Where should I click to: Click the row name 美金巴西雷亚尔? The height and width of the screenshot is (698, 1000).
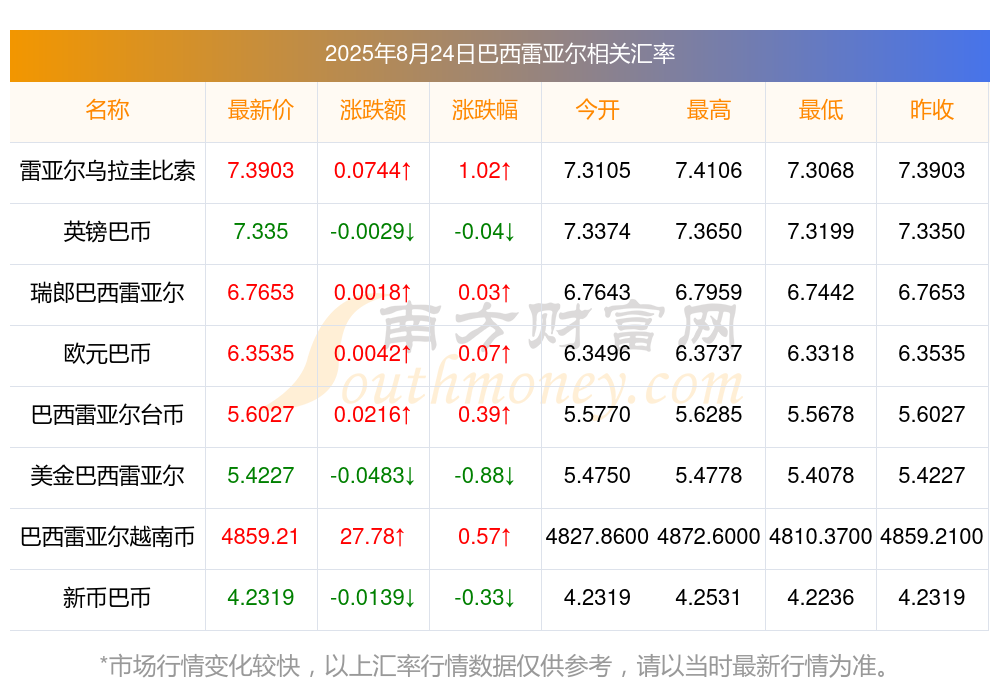[107, 476]
